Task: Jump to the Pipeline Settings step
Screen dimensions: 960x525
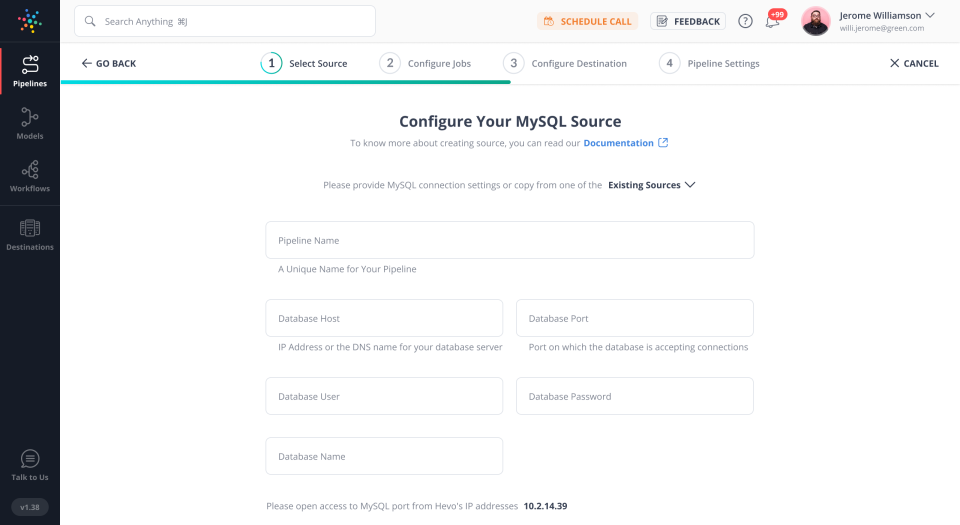Action: (x=710, y=64)
